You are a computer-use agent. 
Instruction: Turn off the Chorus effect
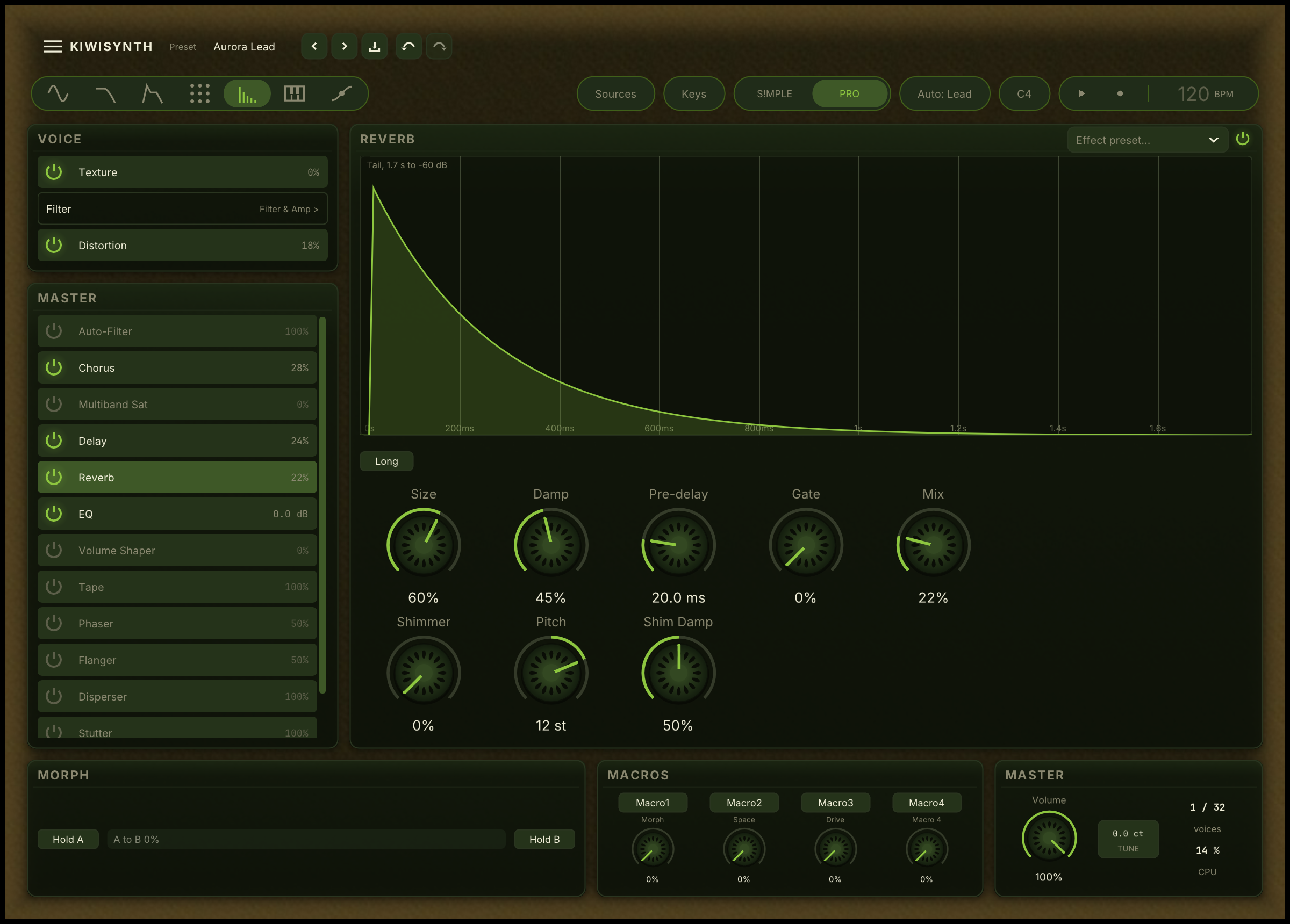point(53,367)
